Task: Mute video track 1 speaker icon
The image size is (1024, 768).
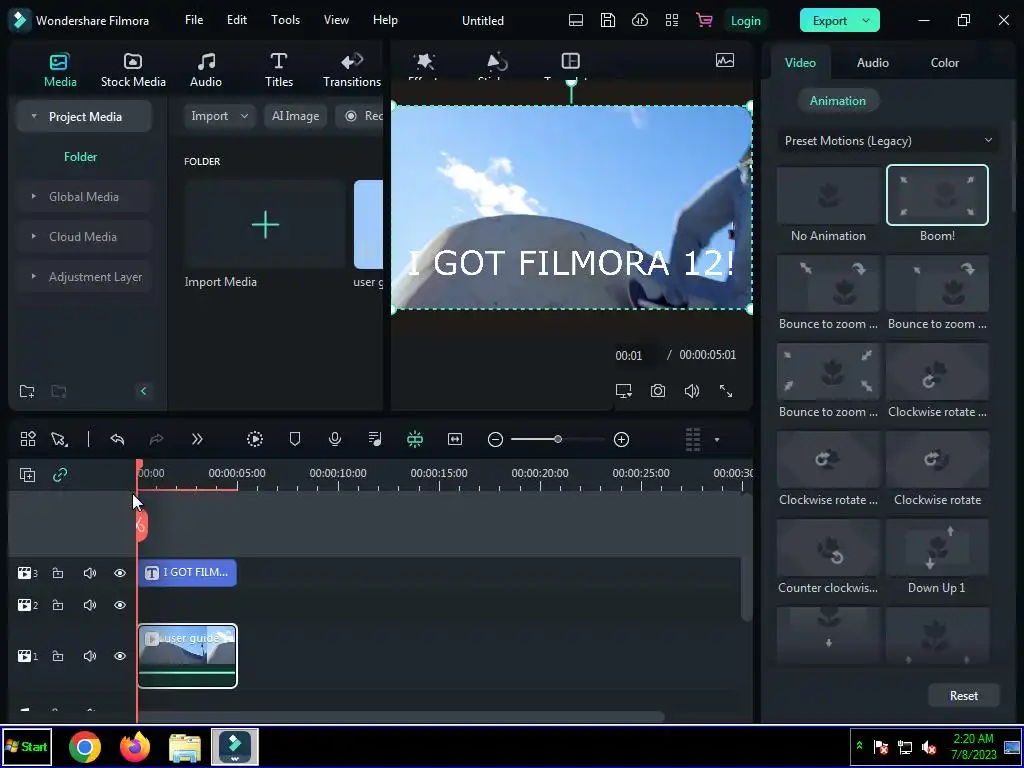Action: point(89,656)
